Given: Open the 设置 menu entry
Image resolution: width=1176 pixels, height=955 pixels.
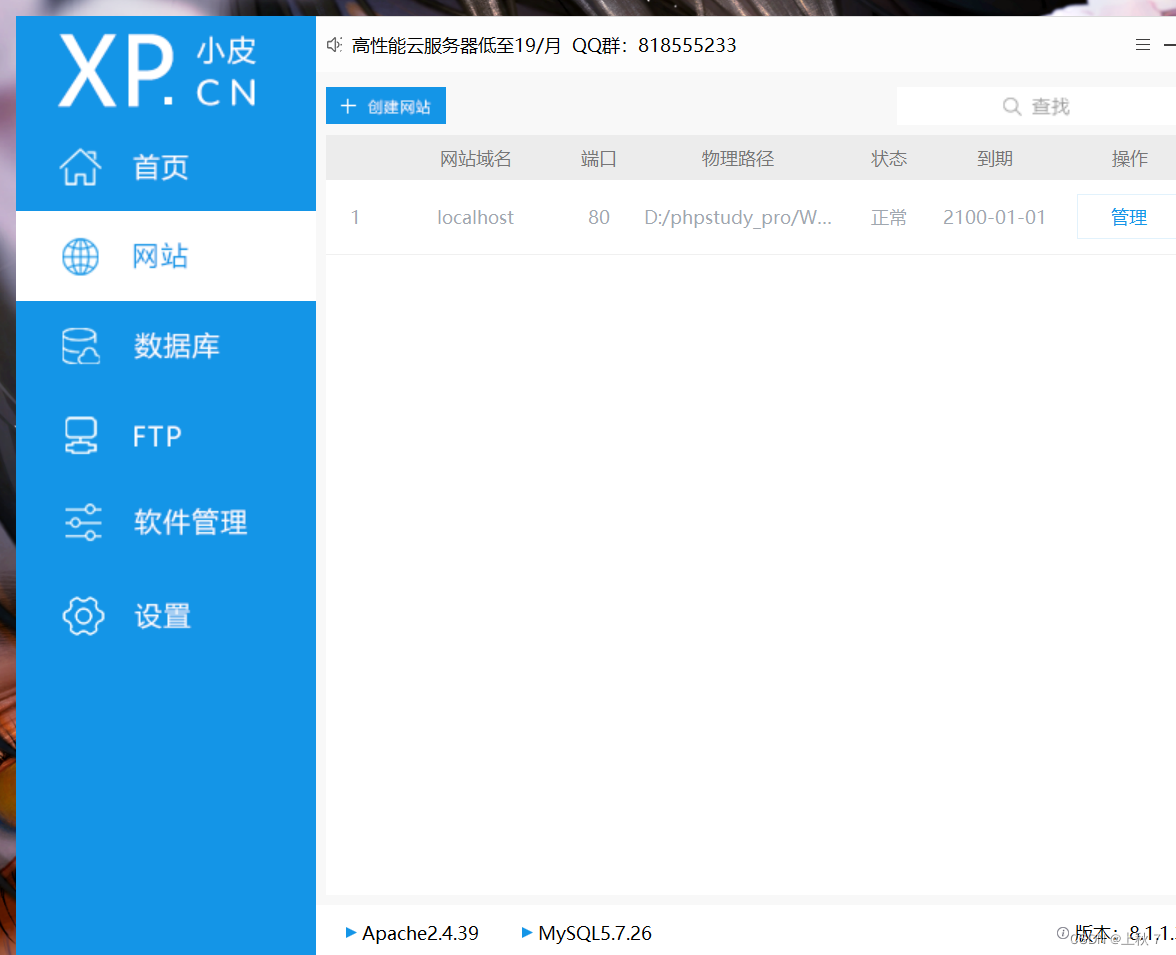Looking at the screenshot, I should point(162,616).
